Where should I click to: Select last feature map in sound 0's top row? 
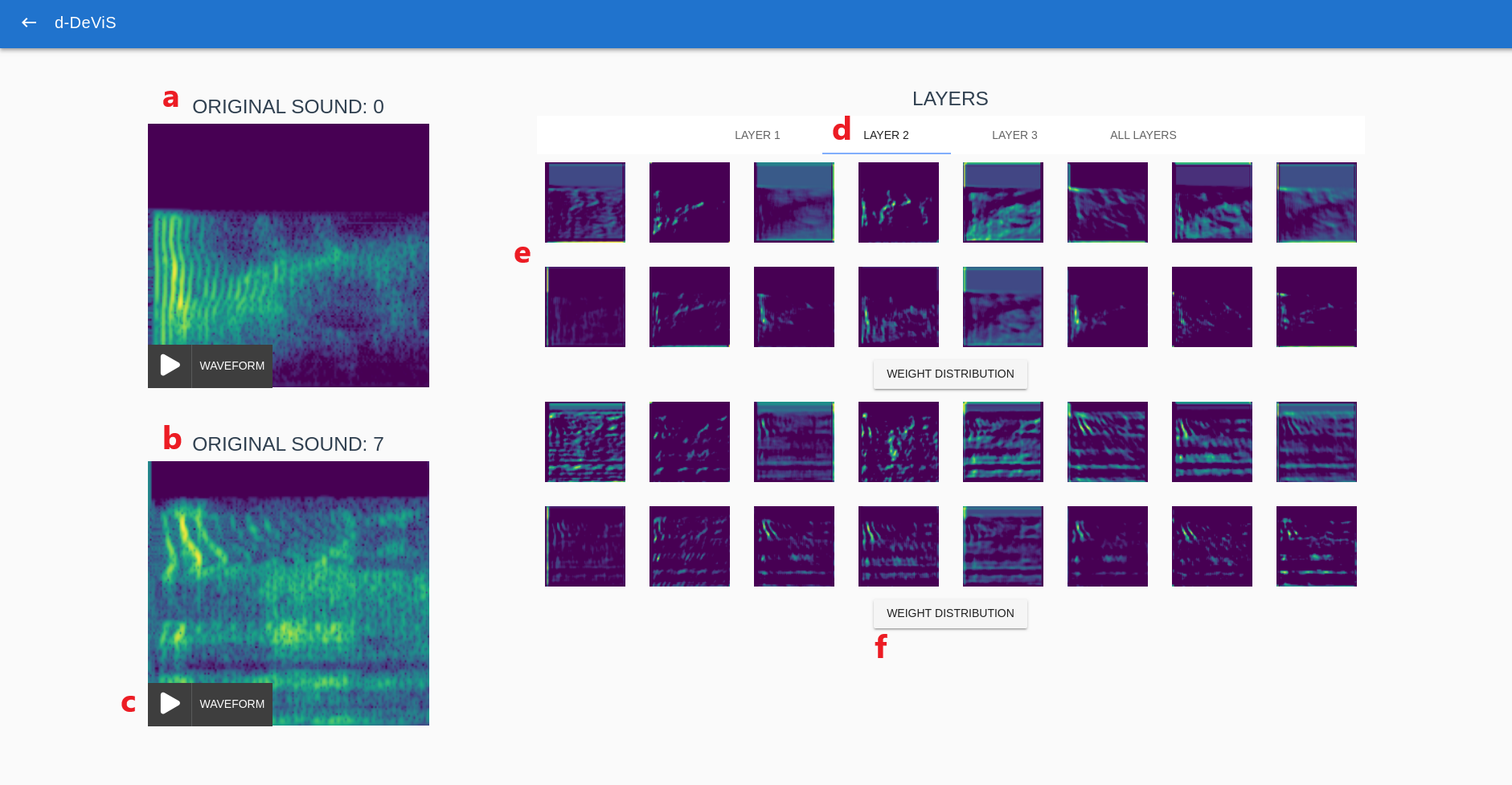1317,202
